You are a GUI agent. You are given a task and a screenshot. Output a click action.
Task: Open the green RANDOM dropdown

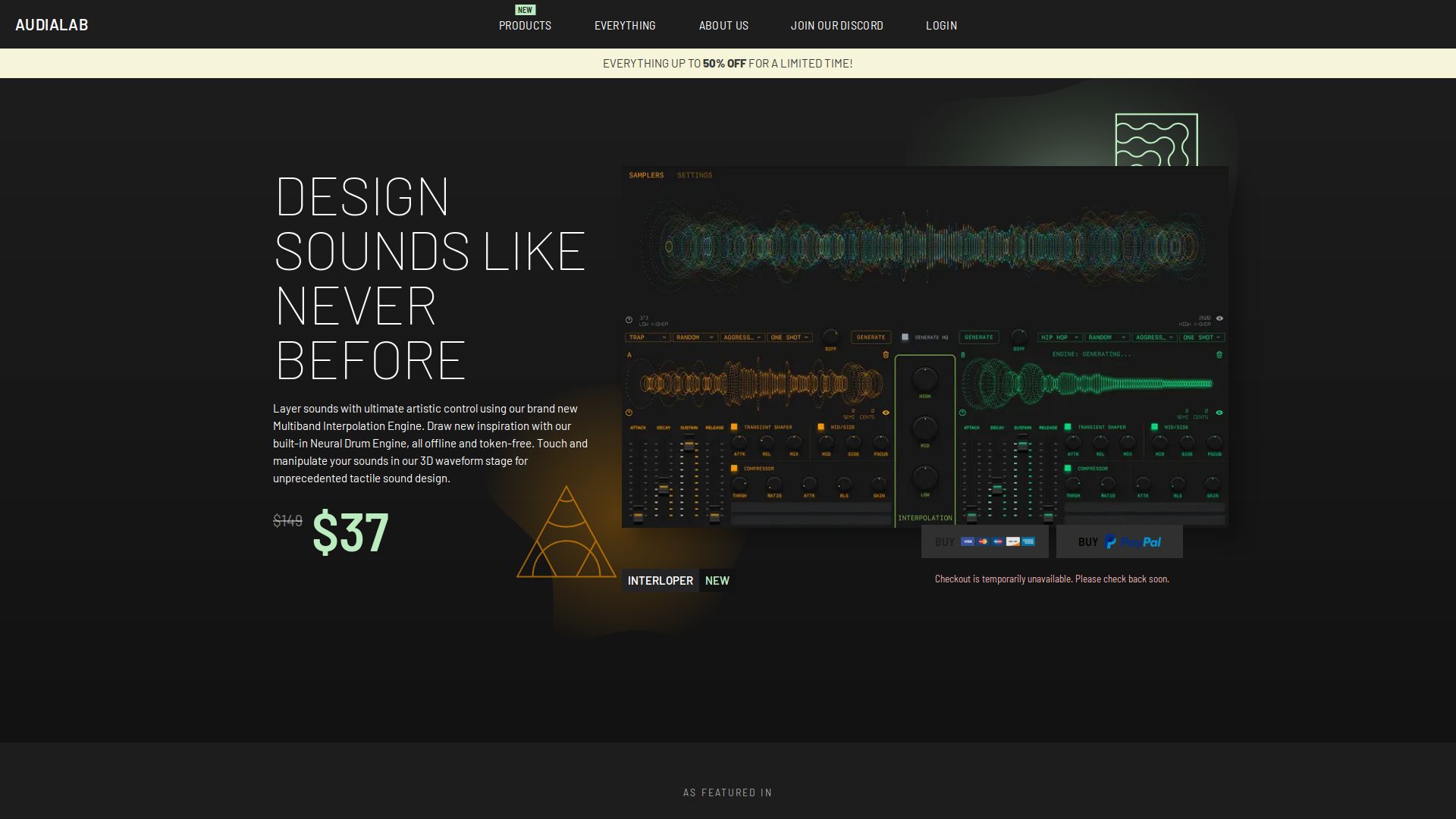tap(1107, 337)
